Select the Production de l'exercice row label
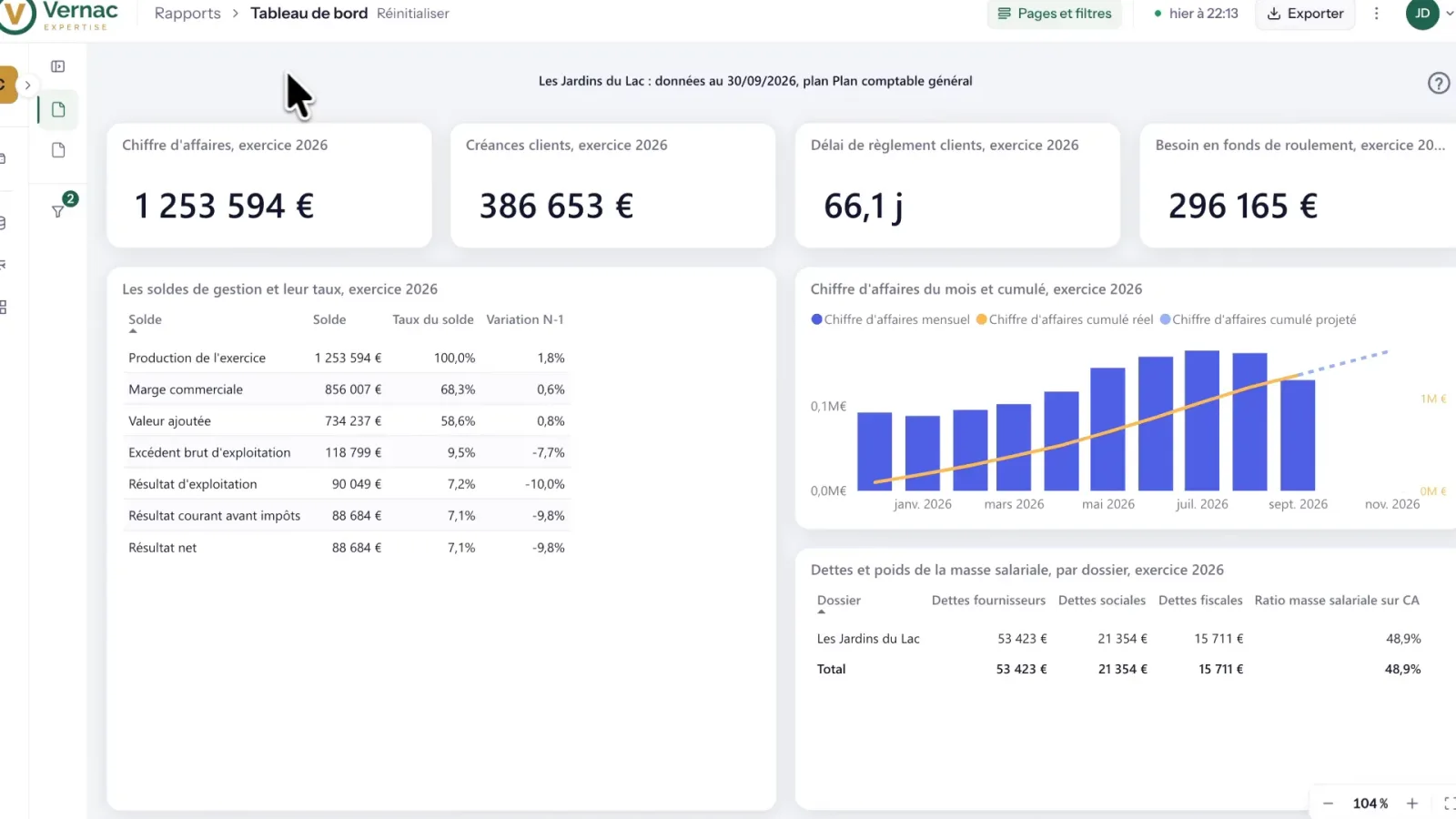 (x=197, y=359)
